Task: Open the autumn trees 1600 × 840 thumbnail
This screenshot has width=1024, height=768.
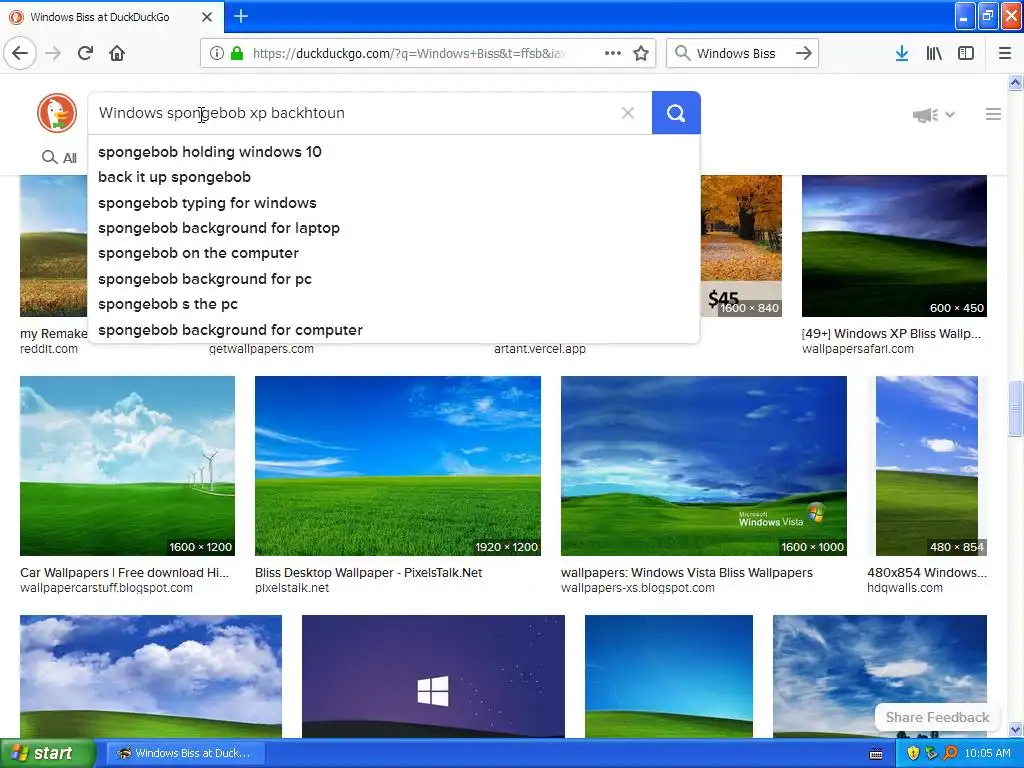Action: coord(741,246)
